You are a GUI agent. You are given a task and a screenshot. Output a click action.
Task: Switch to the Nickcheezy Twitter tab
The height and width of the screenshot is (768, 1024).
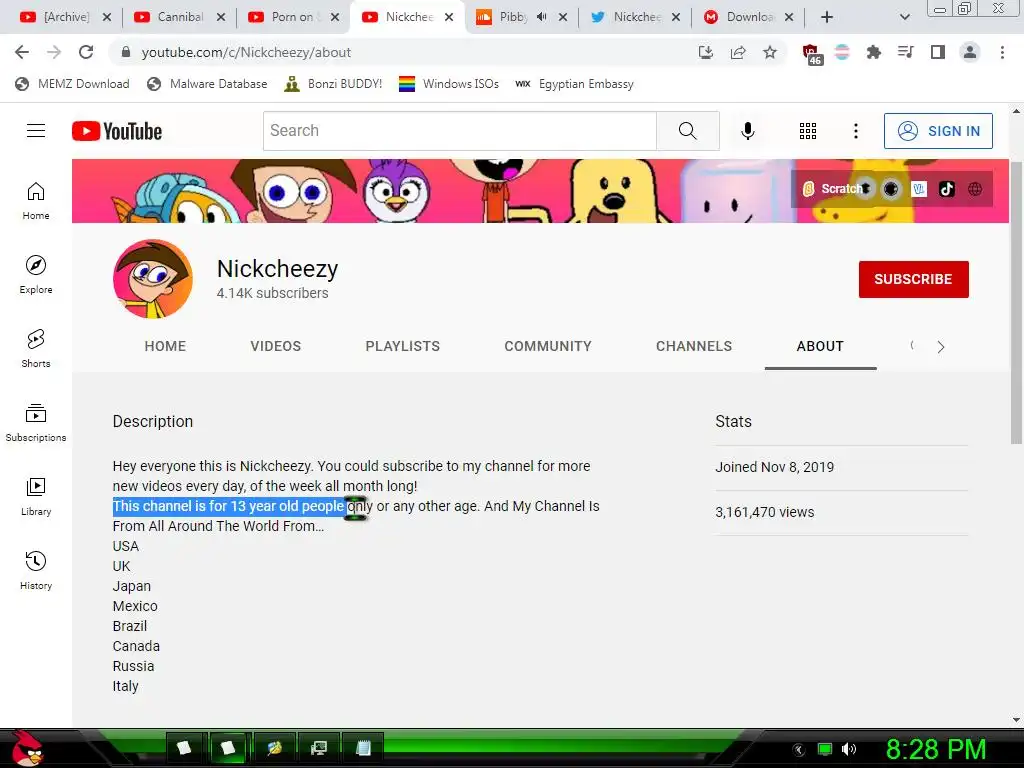[633, 17]
